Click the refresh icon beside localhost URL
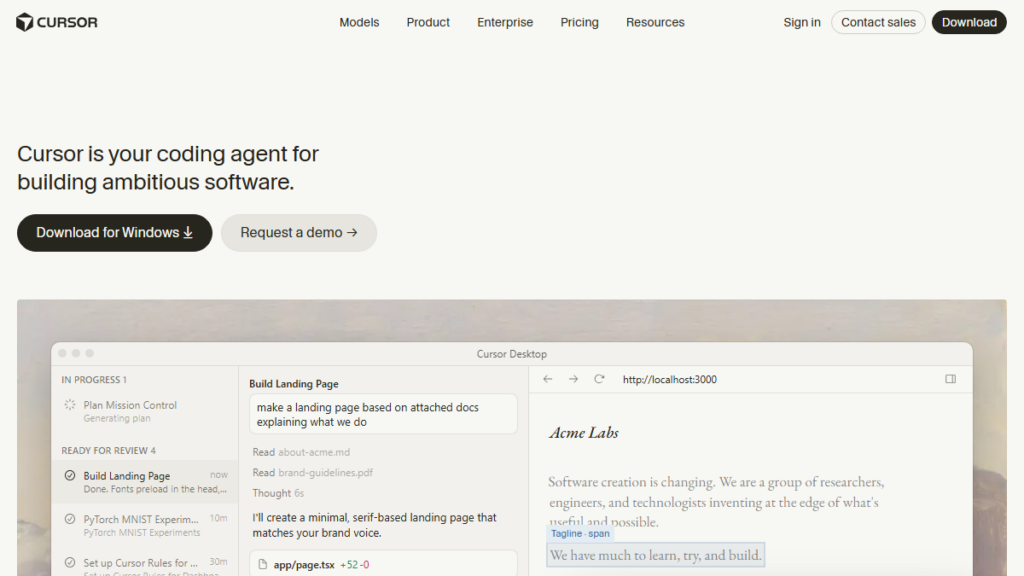 599,379
